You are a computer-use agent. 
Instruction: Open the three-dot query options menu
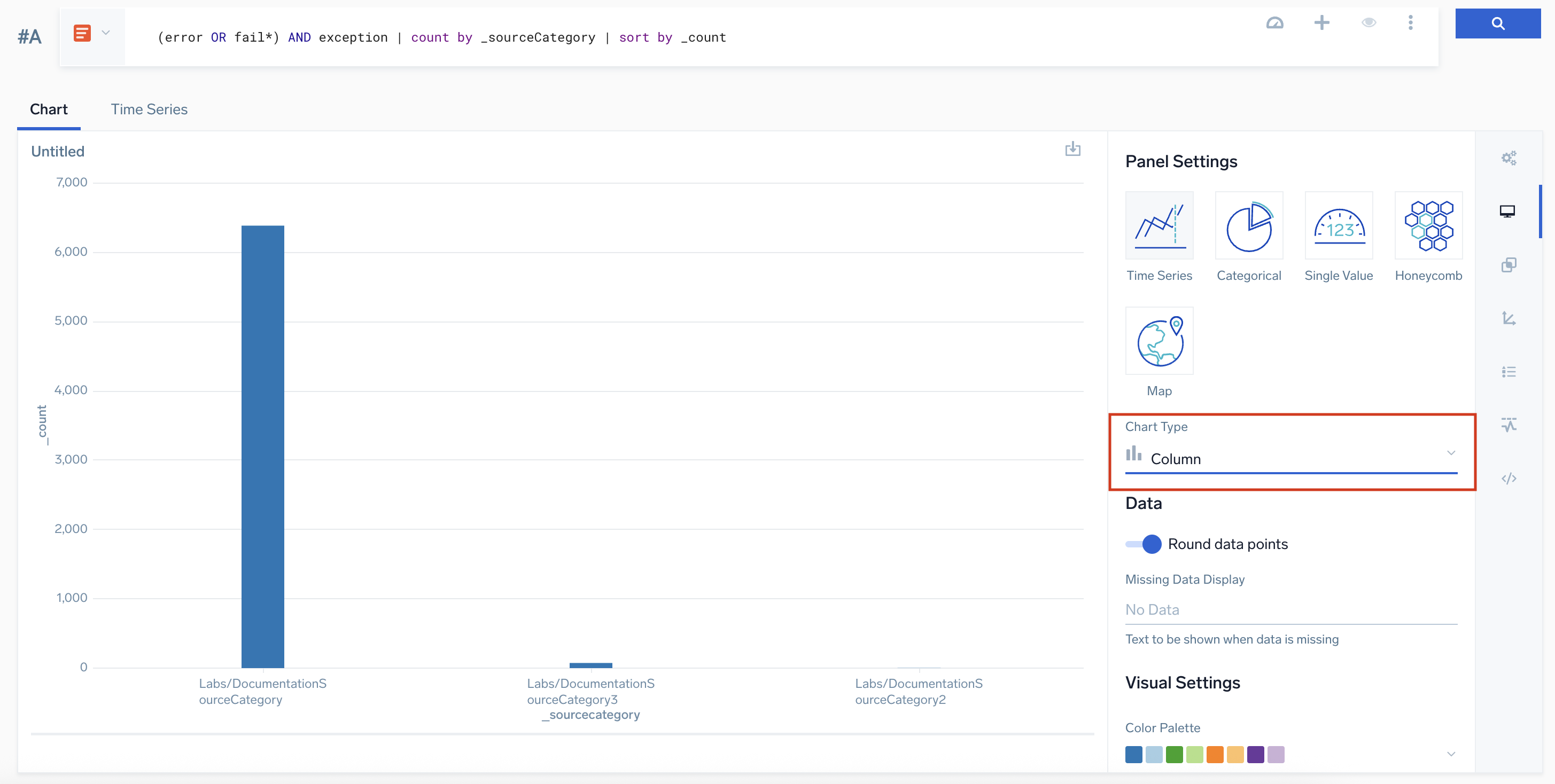tap(1410, 23)
